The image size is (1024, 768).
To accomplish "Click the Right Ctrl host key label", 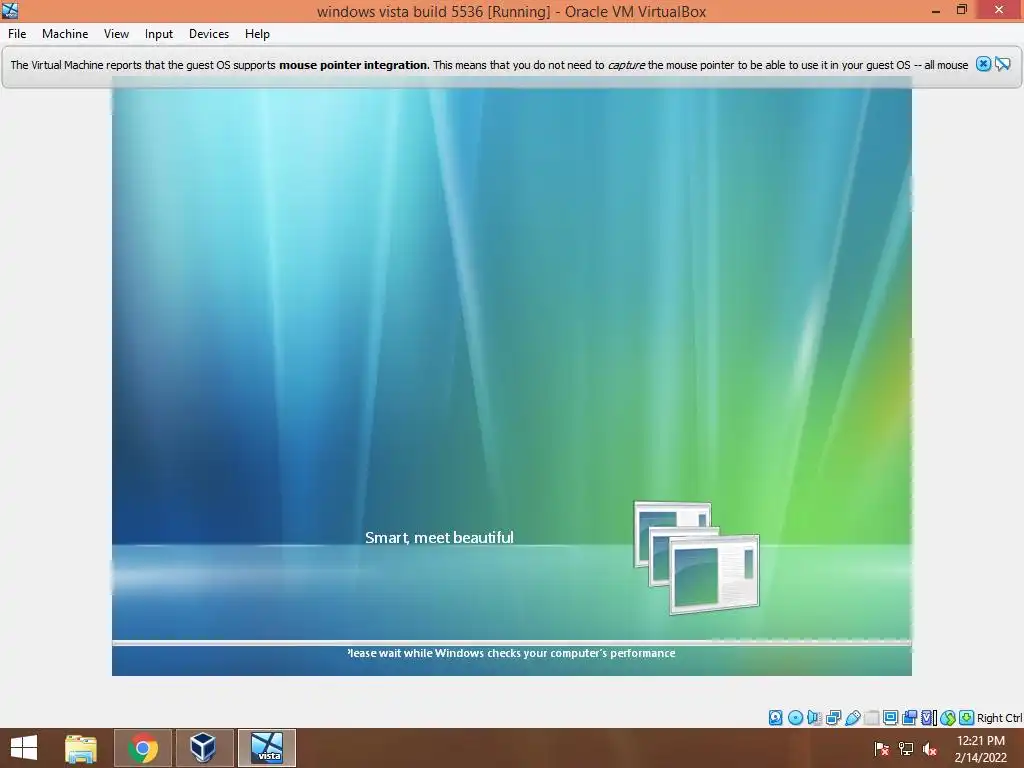I will [999, 718].
